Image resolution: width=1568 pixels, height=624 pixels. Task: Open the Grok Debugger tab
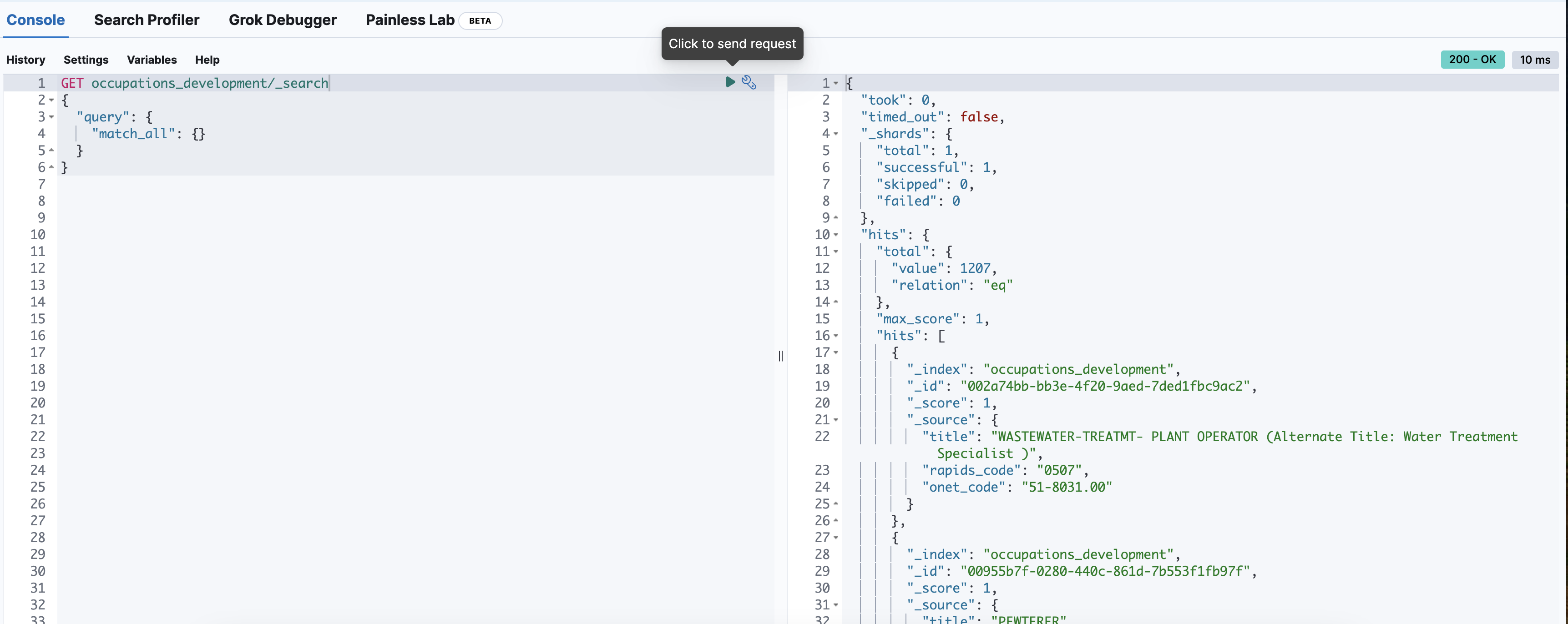[283, 20]
